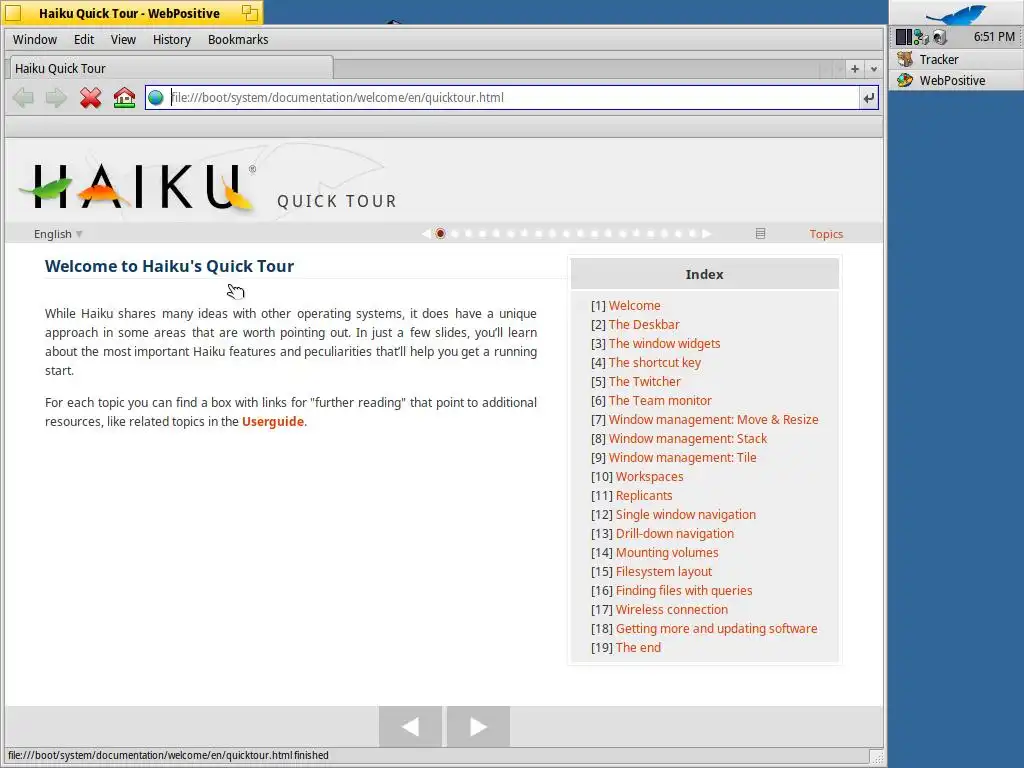Open index link Welcome

pos(634,306)
